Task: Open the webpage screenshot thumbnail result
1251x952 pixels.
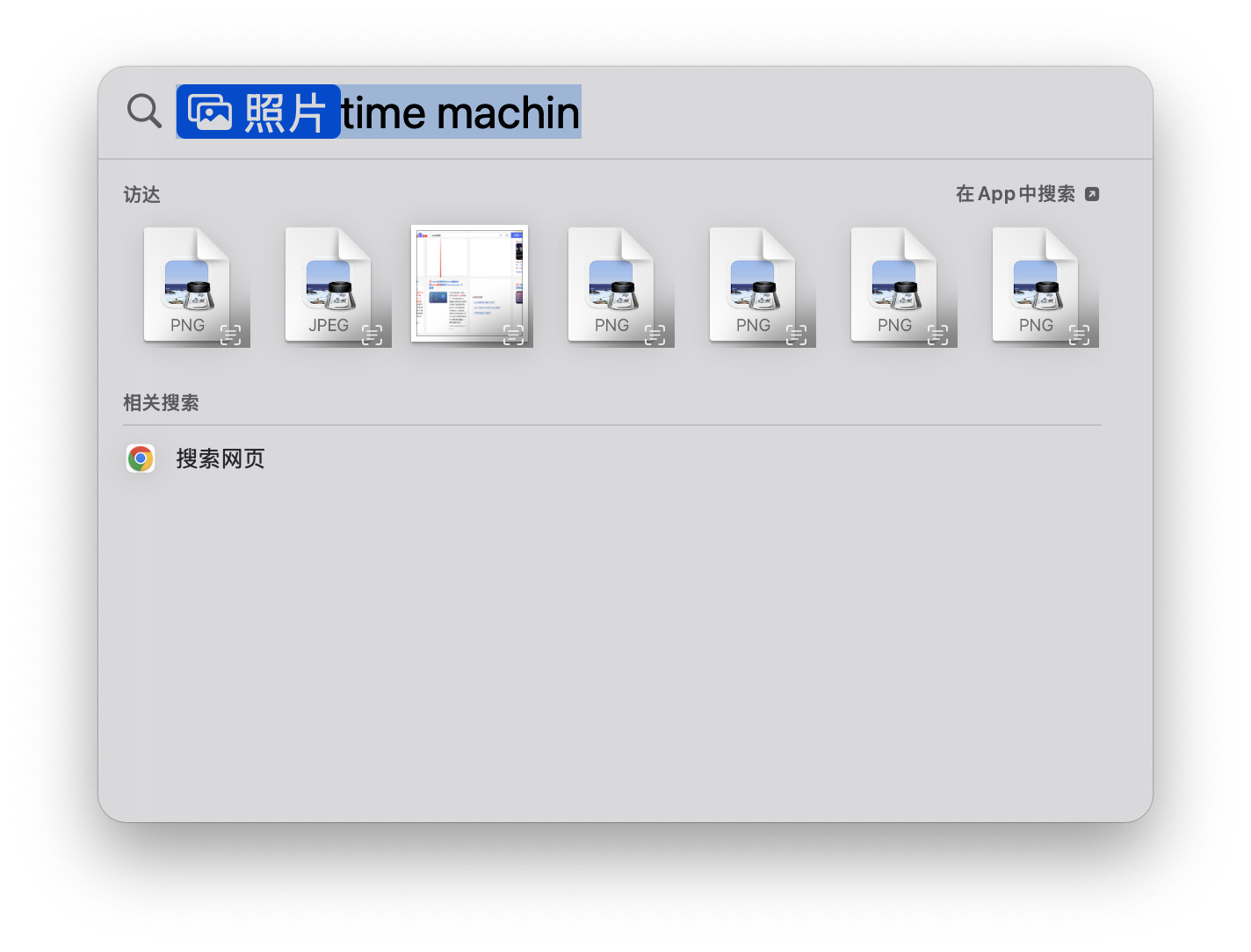Action: (x=469, y=285)
